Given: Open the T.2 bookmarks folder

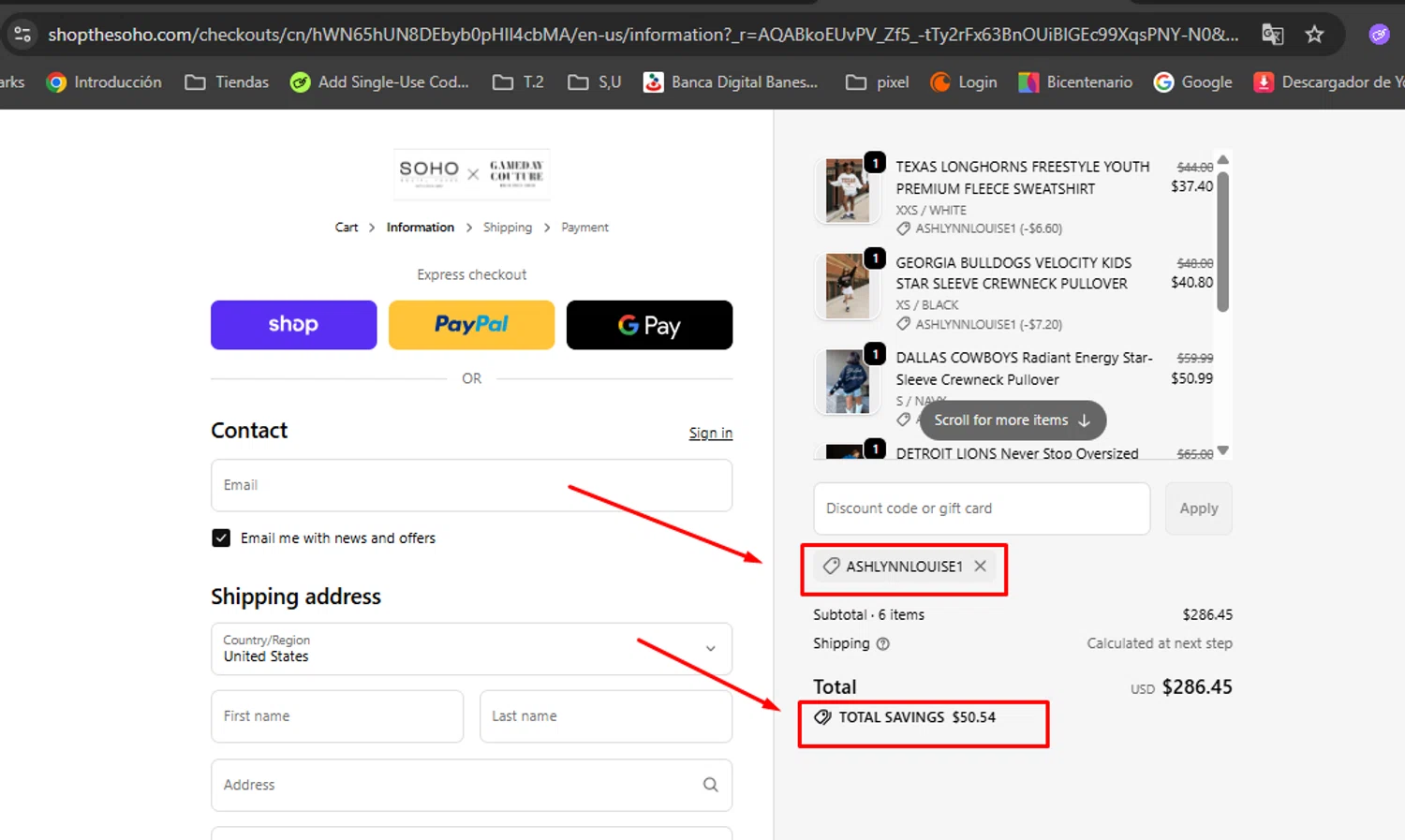Looking at the screenshot, I should click(x=518, y=82).
